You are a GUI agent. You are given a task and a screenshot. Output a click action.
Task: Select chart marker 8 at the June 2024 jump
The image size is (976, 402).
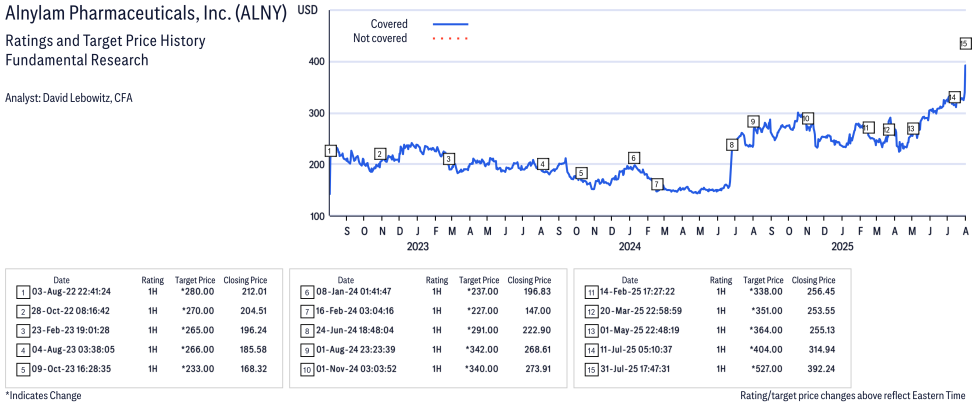tap(732, 145)
